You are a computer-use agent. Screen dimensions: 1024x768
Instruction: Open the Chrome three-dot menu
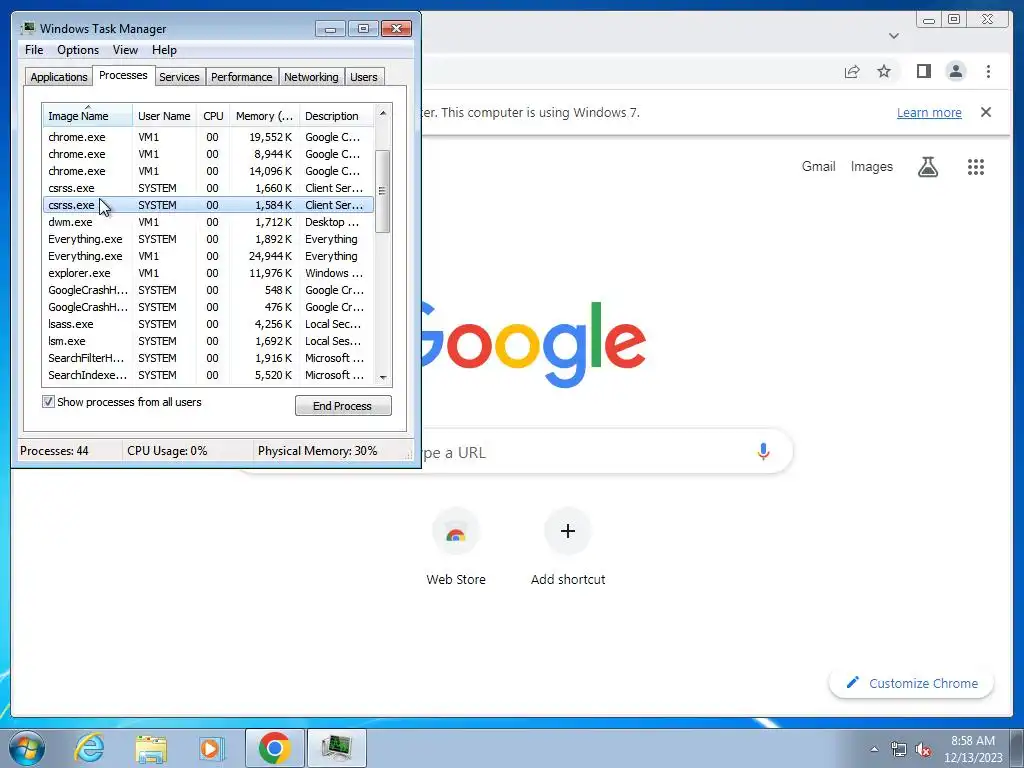coord(988,71)
